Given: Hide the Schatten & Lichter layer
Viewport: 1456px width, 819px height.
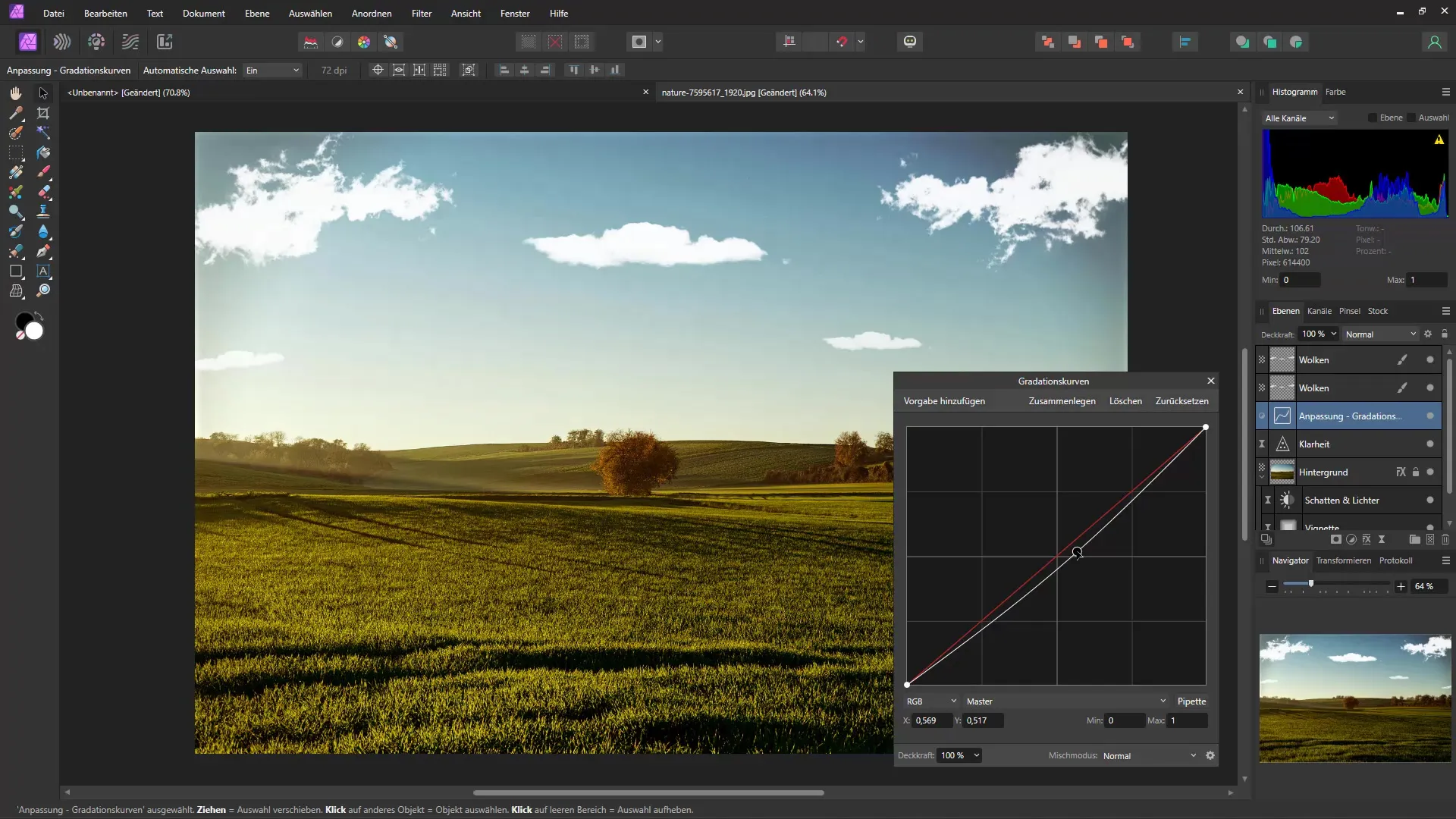Looking at the screenshot, I should [1430, 500].
